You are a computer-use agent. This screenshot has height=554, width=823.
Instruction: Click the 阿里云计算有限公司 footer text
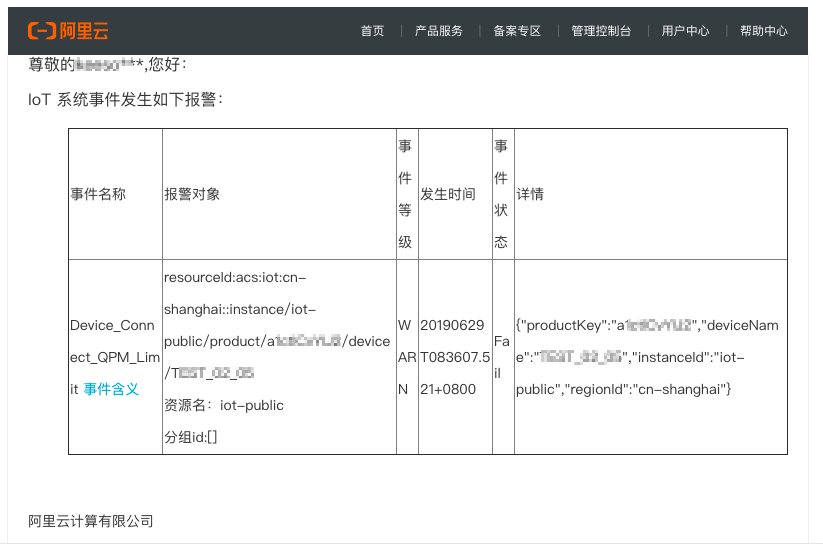(x=91, y=521)
